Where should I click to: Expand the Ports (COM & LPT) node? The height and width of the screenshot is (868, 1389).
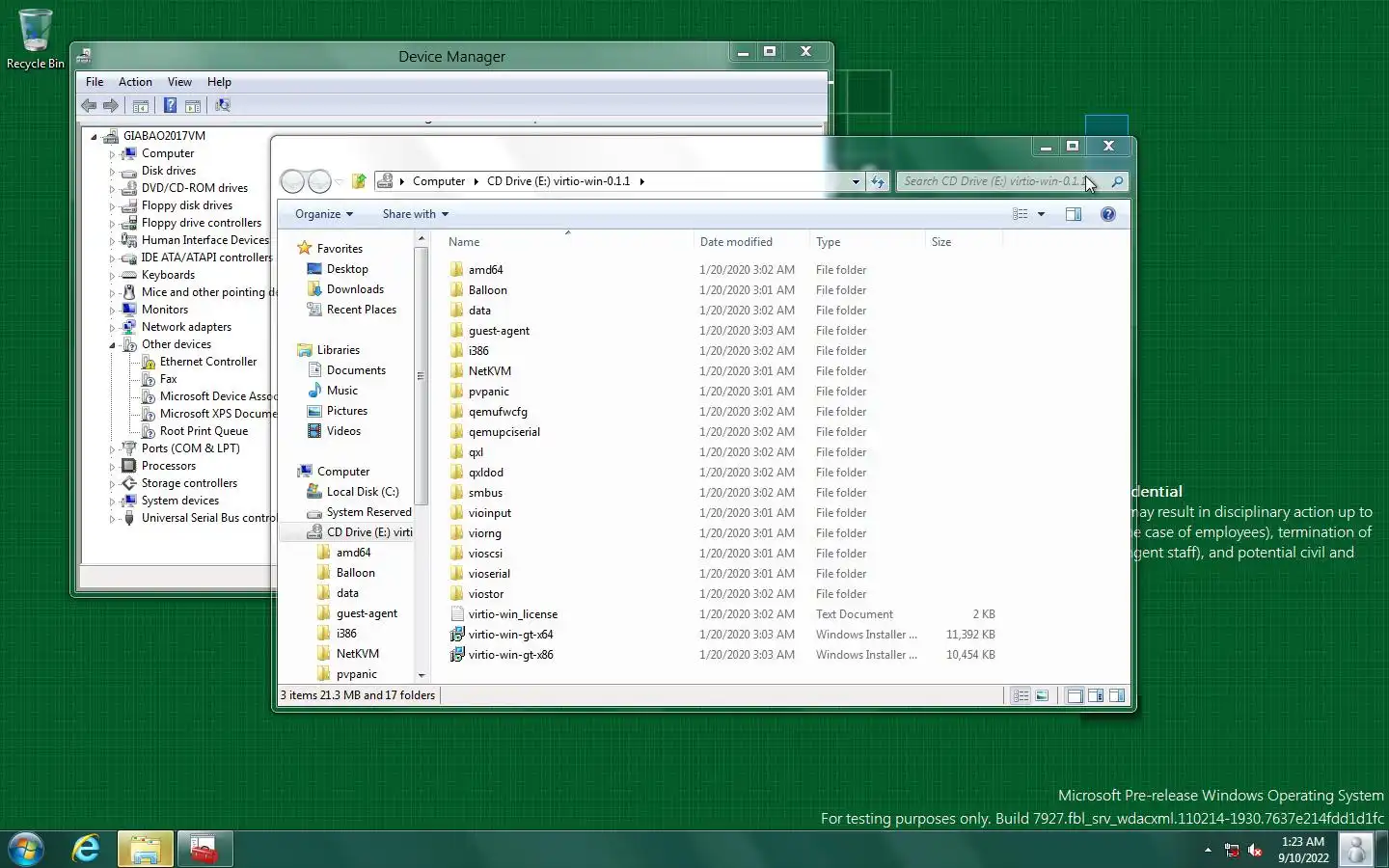[112, 449]
